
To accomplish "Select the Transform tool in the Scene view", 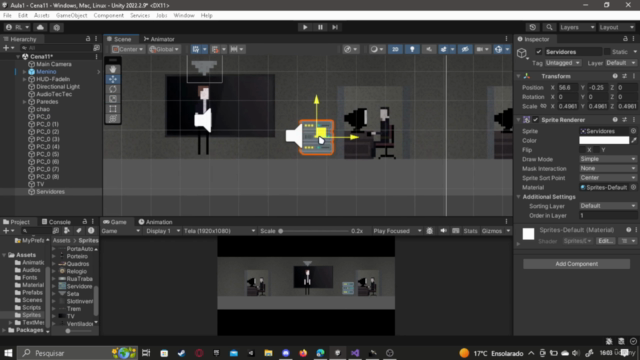I will click(113, 119).
